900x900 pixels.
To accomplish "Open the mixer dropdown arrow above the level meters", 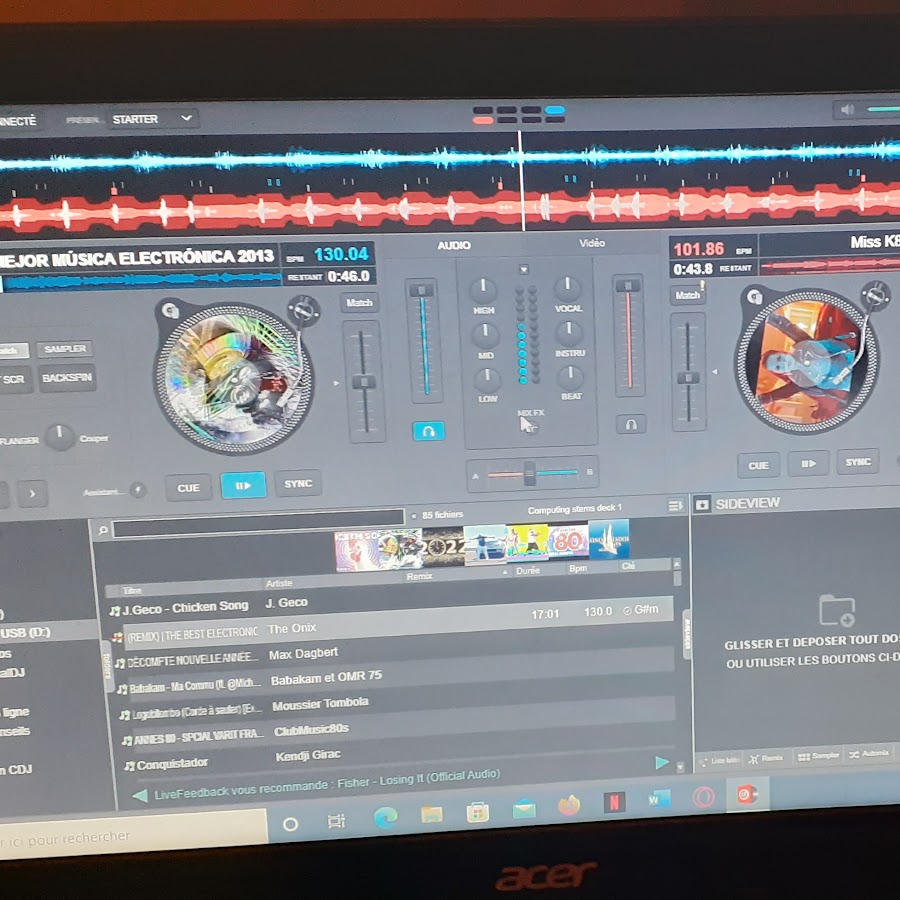I will tap(523, 269).
